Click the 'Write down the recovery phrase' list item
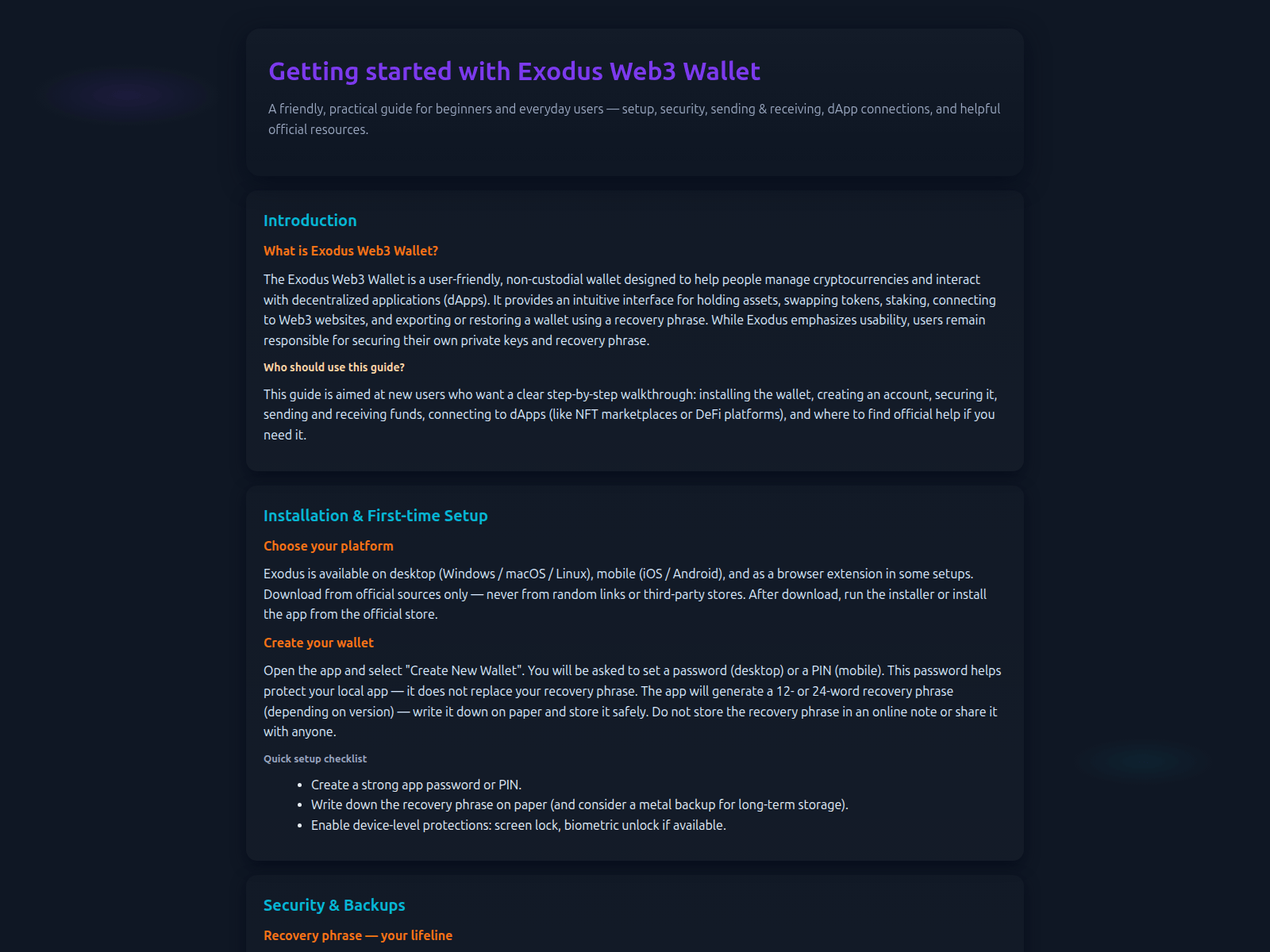1270x952 pixels. tap(579, 804)
